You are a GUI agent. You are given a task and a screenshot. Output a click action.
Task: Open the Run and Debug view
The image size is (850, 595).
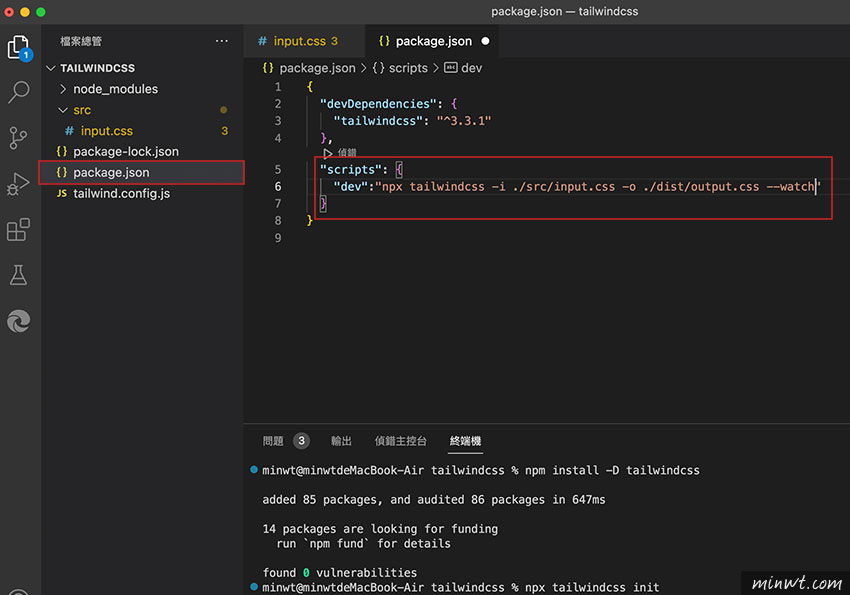[18, 184]
